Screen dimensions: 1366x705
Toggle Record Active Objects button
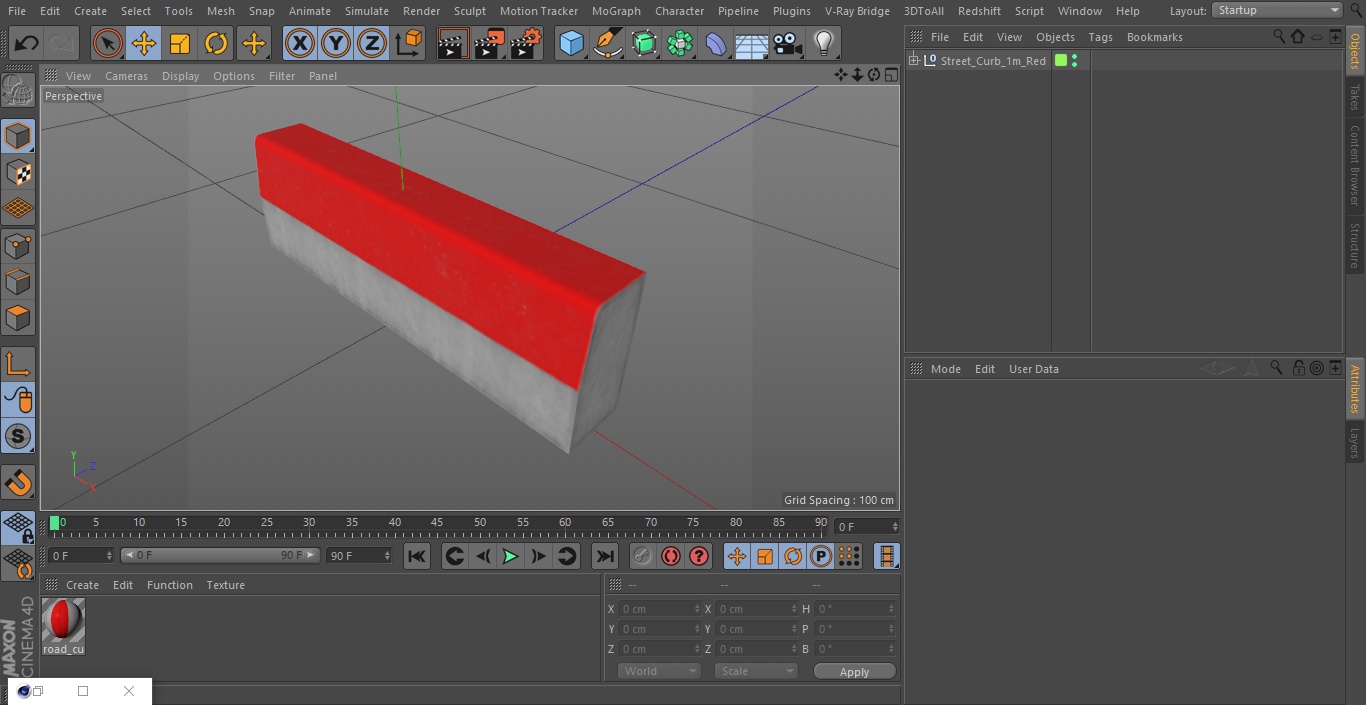pos(643,556)
